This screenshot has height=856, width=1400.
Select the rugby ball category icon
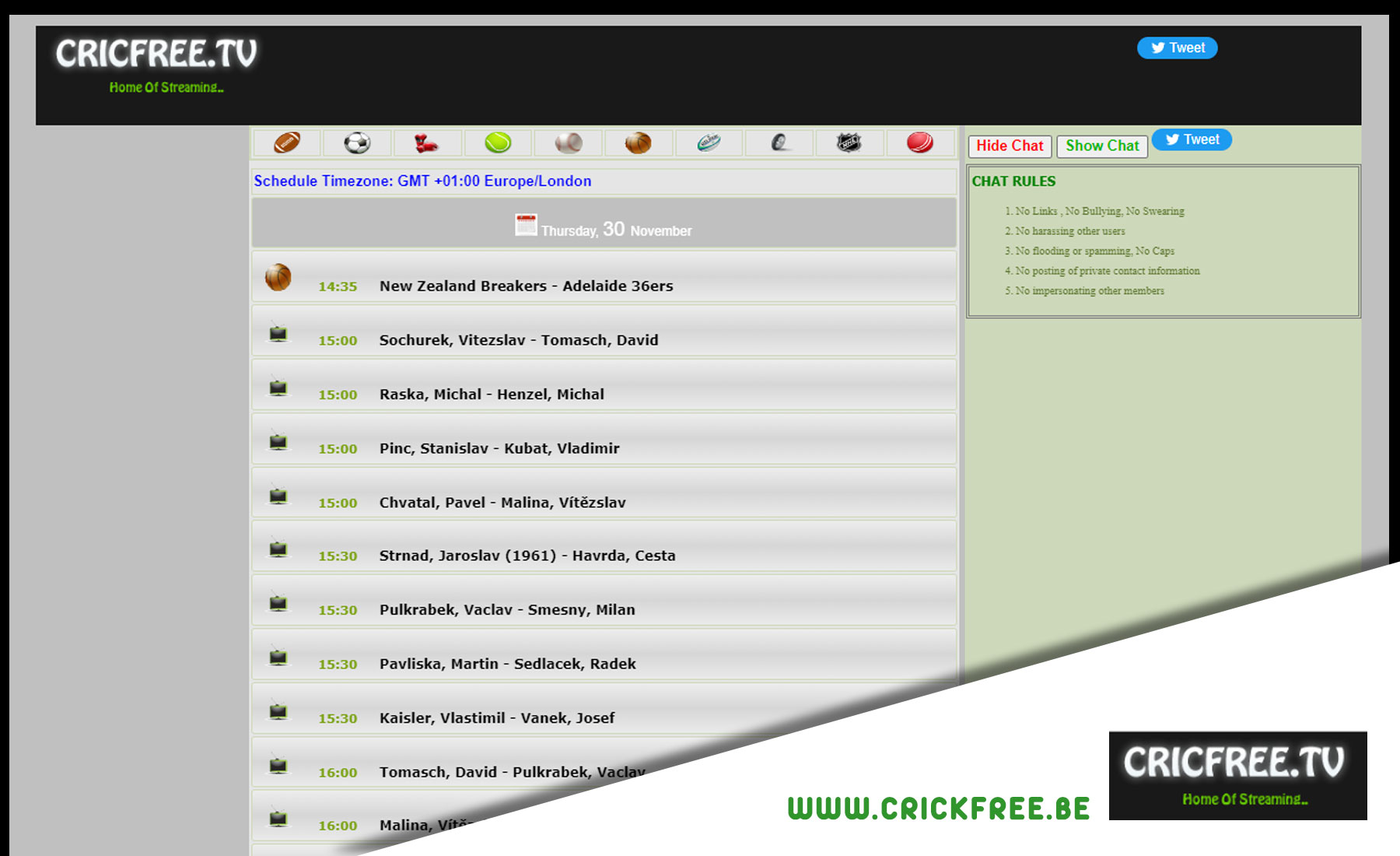pyautogui.click(x=709, y=143)
